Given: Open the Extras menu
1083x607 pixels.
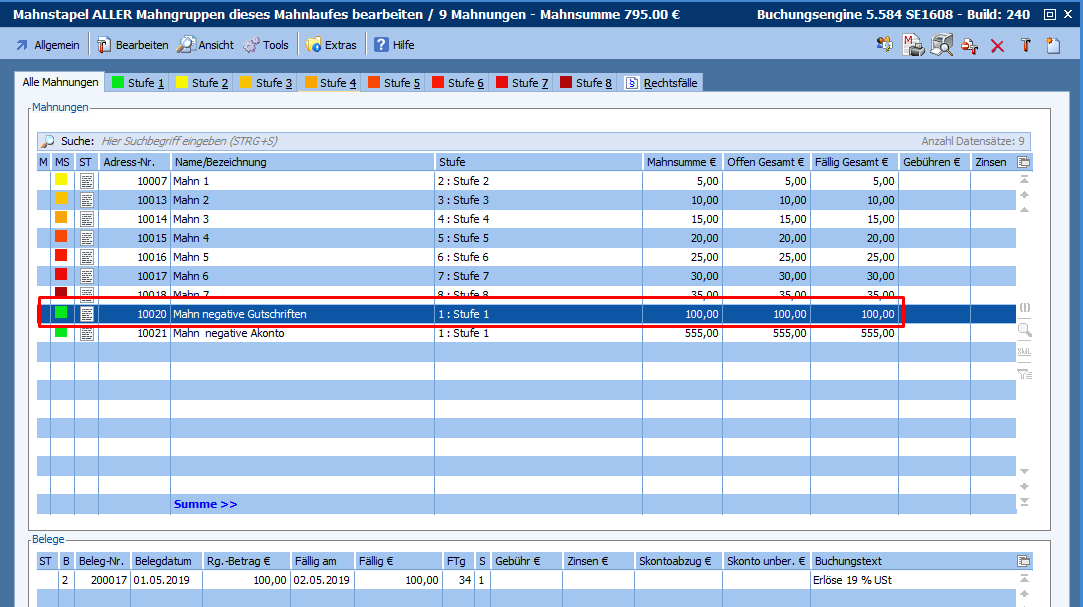Looking at the screenshot, I should coord(331,45).
